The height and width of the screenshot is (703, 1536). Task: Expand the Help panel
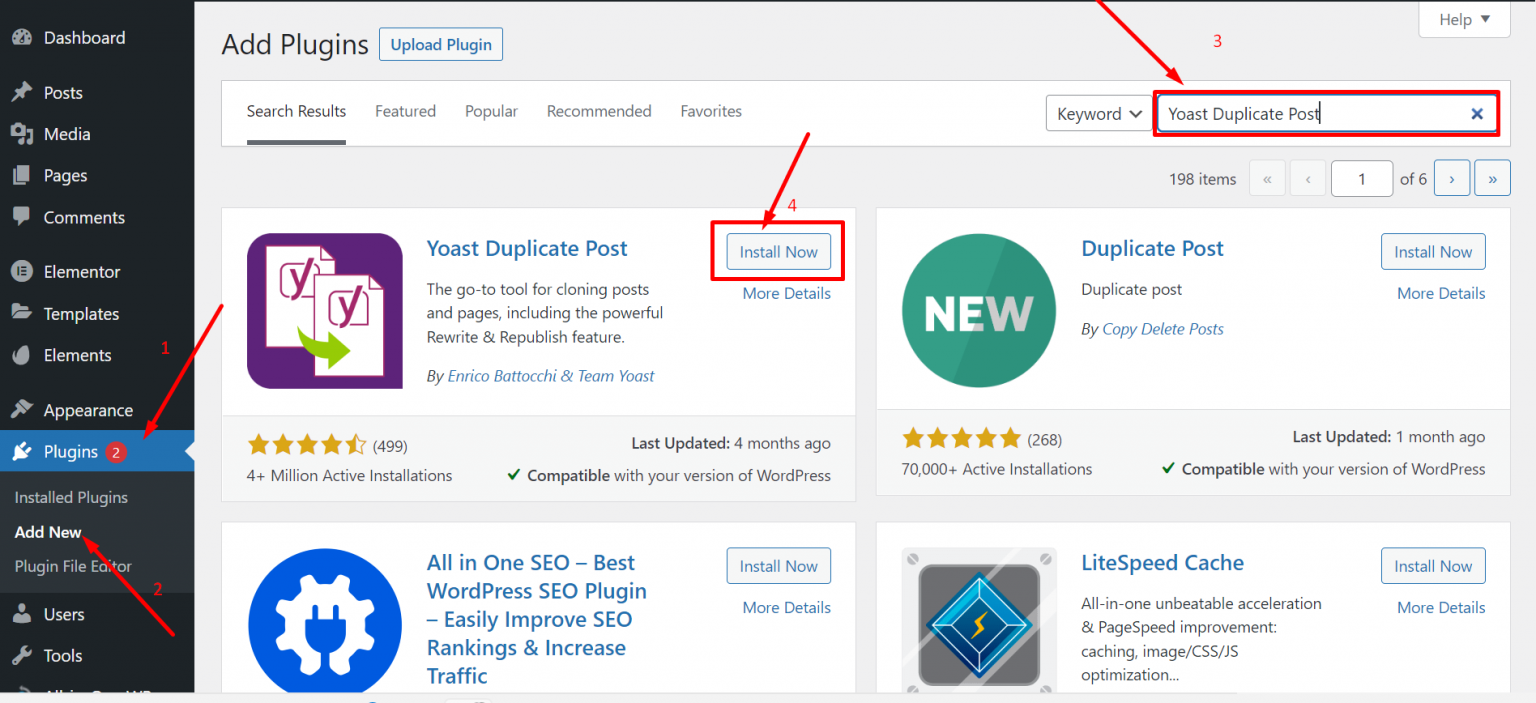click(x=1463, y=18)
